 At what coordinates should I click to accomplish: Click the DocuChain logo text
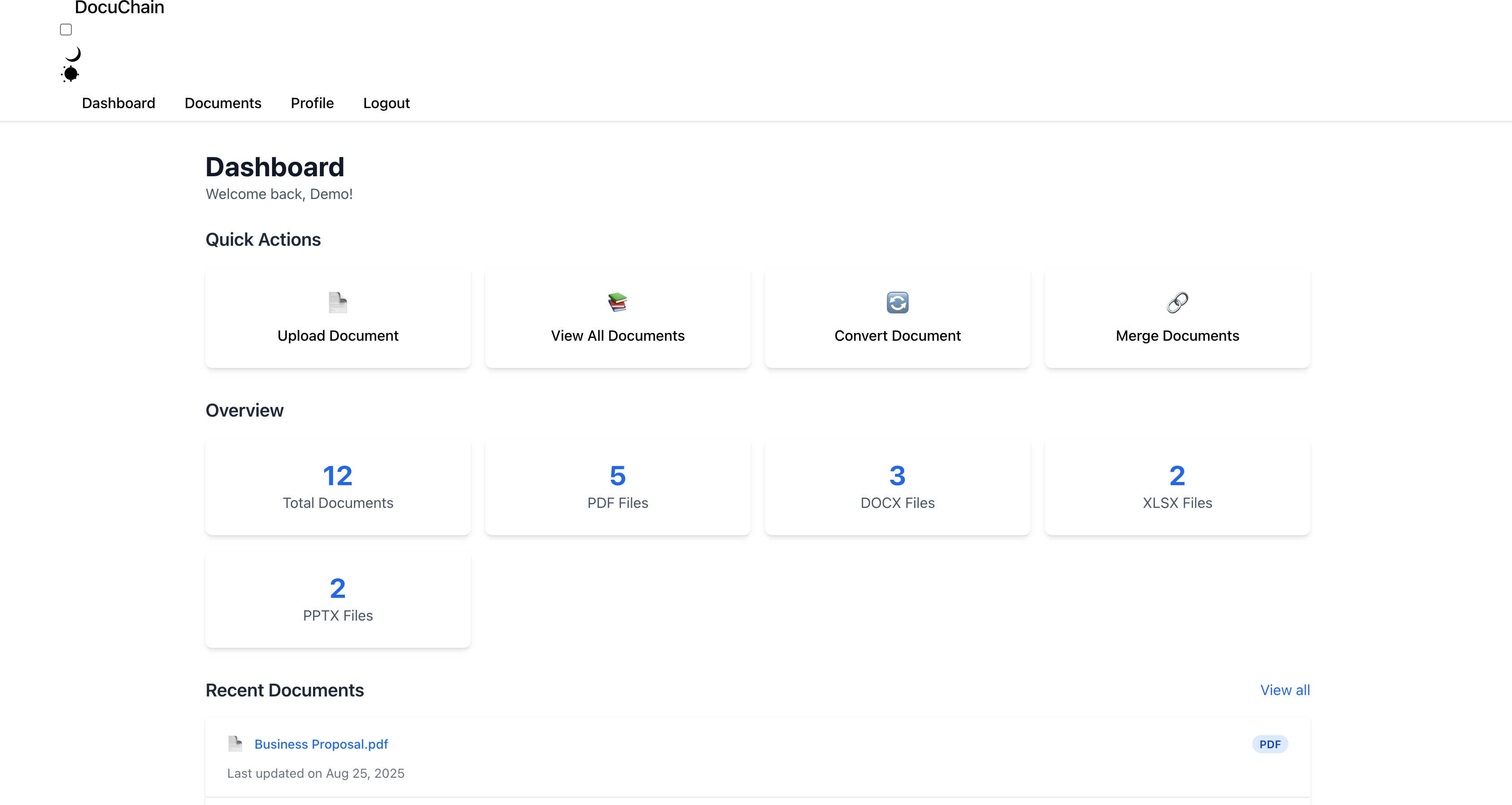tap(119, 8)
